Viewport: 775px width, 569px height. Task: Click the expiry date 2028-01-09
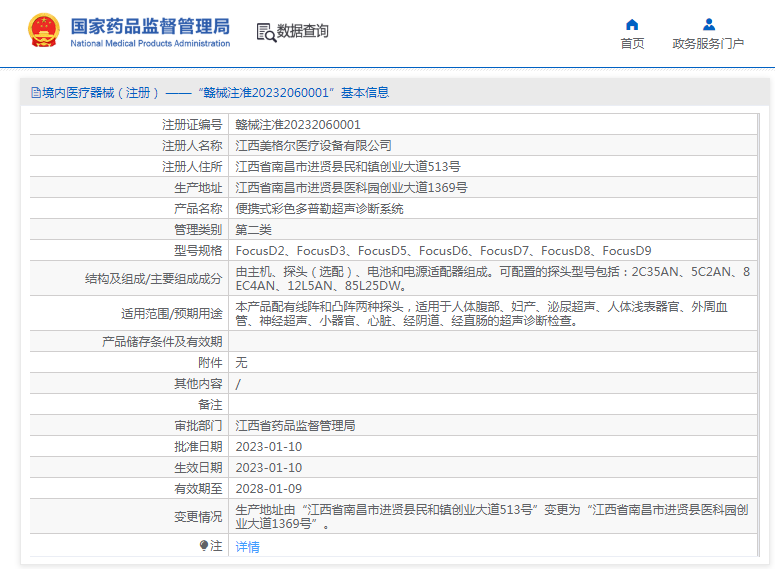268,489
